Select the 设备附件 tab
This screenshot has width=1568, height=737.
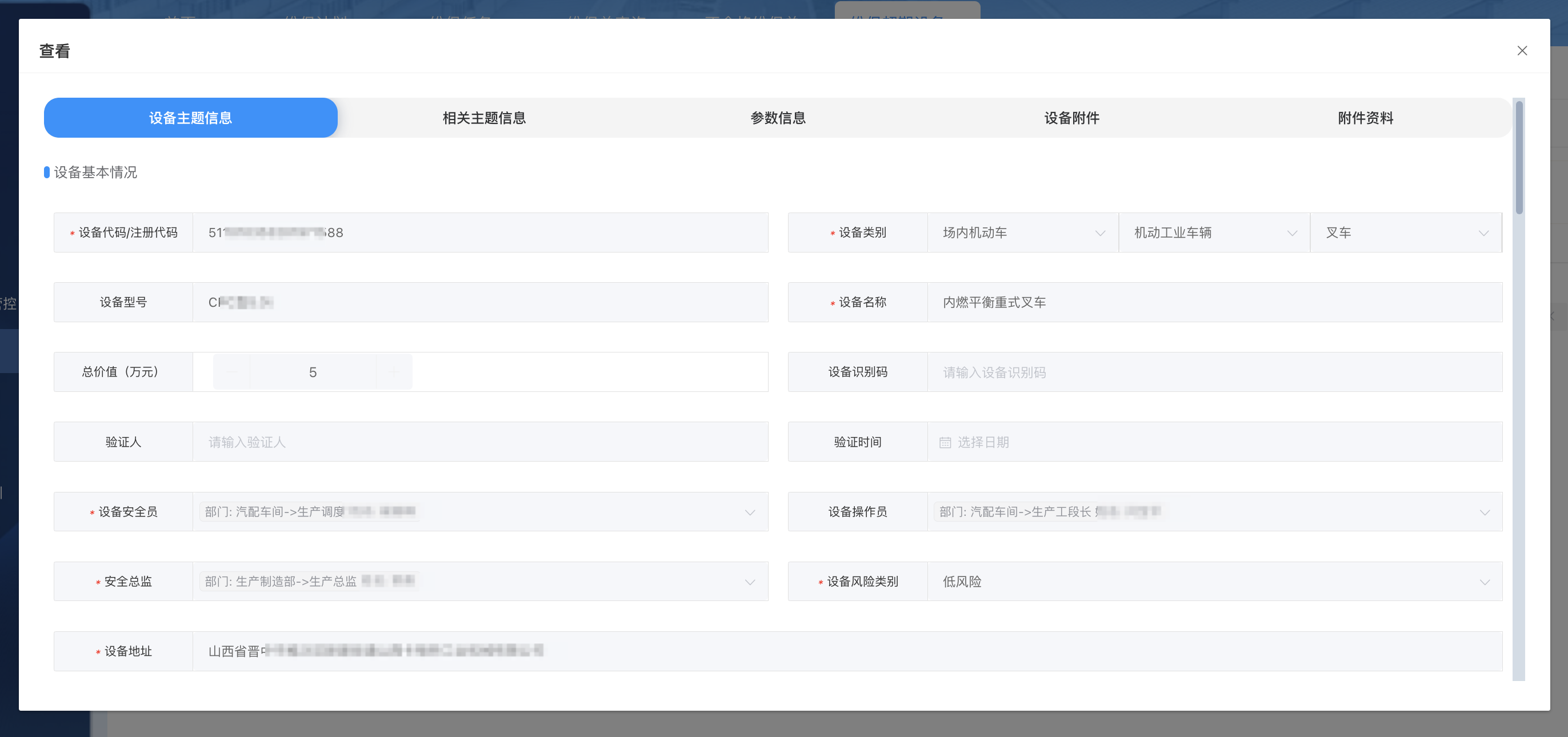[x=1071, y=118]
